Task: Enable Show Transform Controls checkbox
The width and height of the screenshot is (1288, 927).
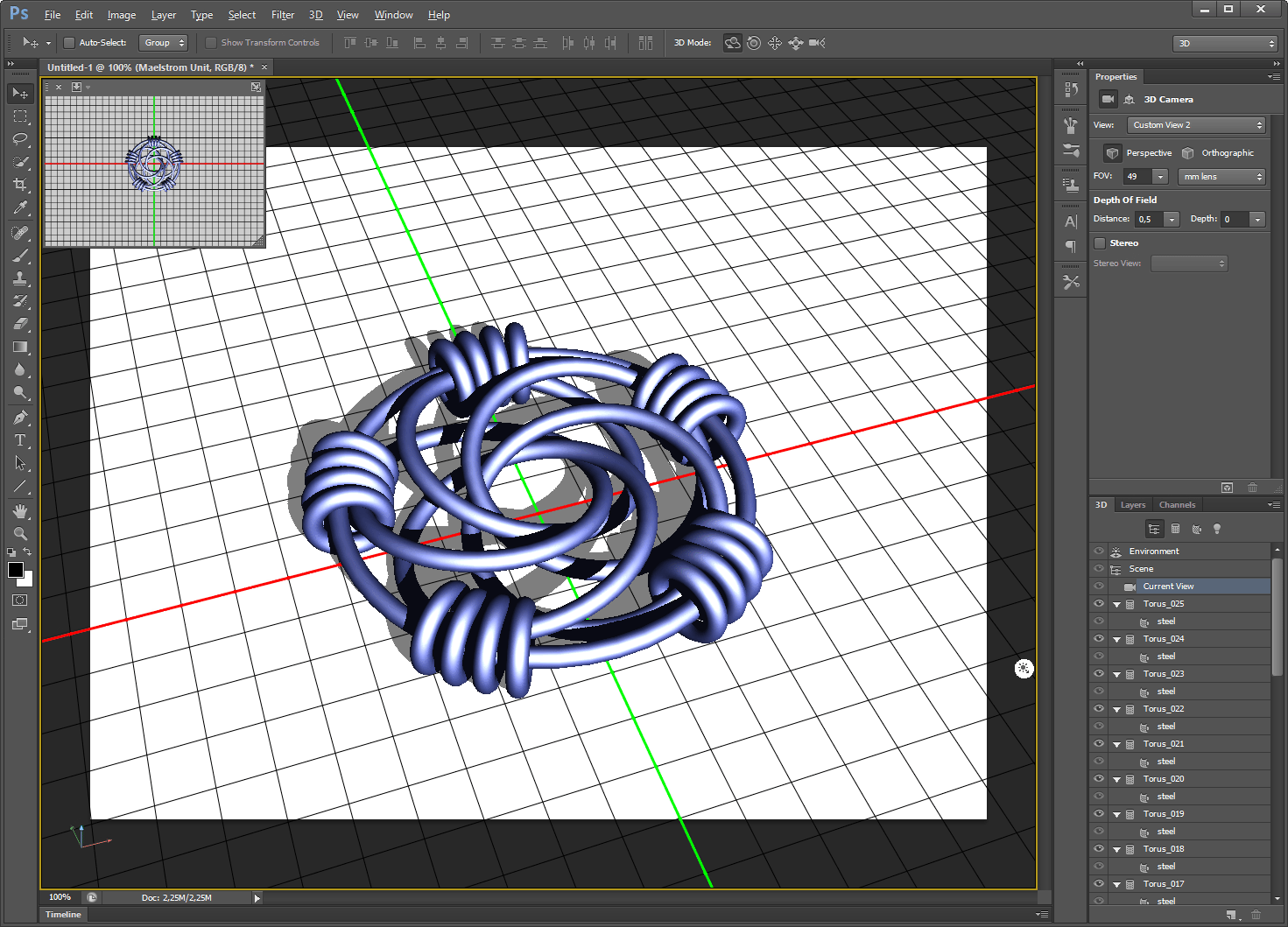Action: pyautogui.click(x=211, y=43)
